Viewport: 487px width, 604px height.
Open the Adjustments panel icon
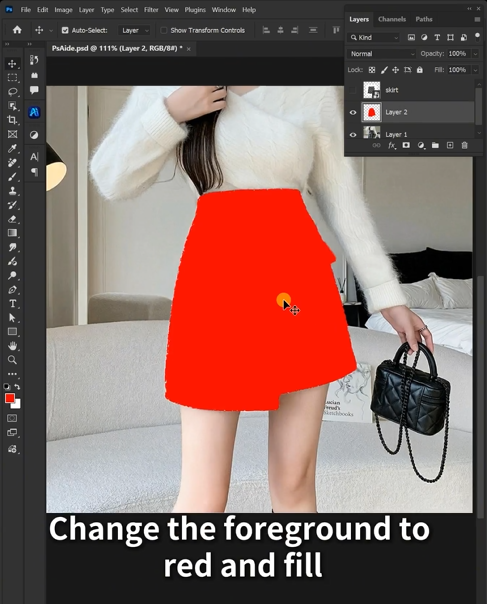(x=34, y=135)
